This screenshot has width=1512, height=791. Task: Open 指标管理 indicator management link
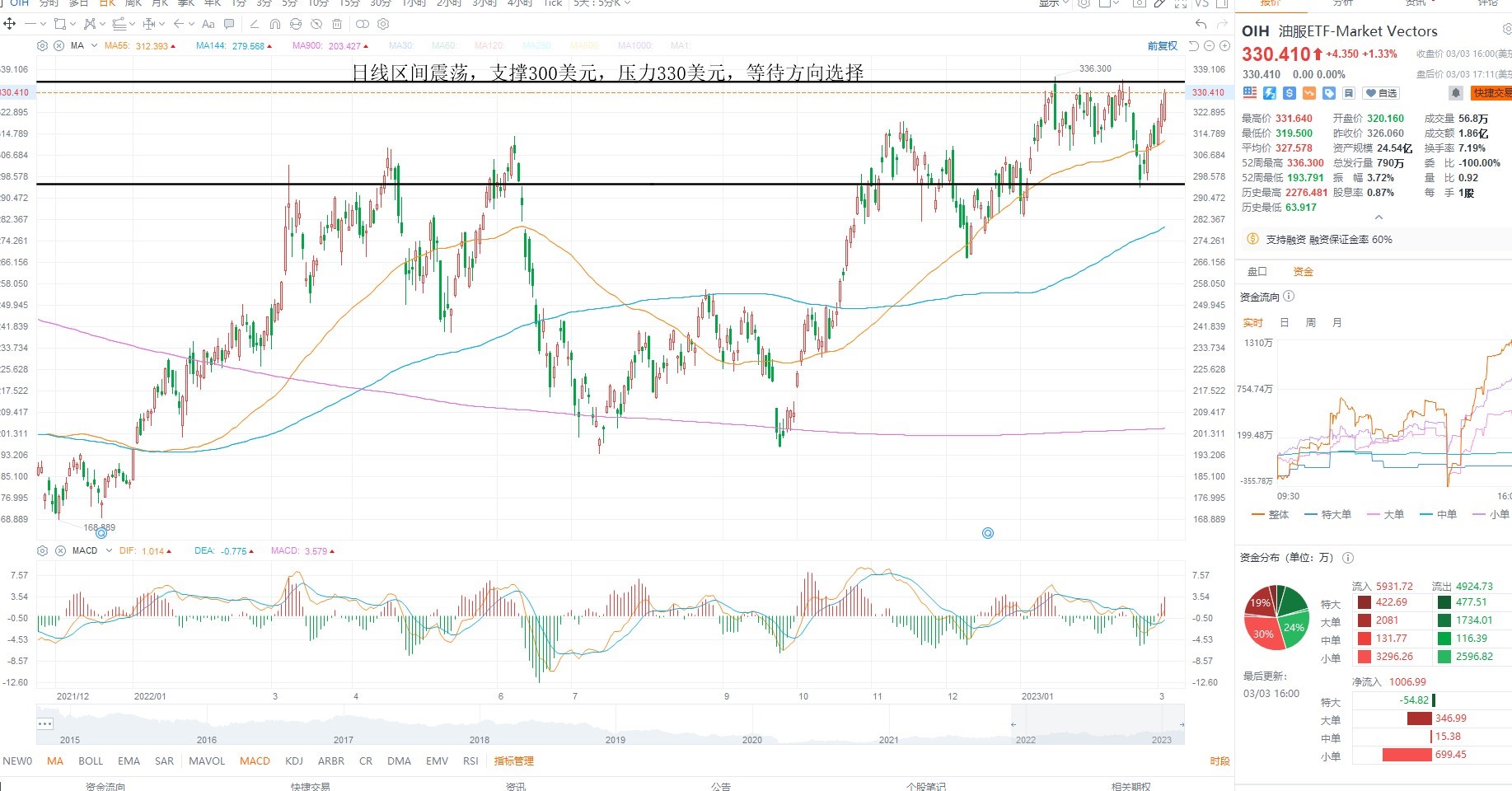(514, 761)
